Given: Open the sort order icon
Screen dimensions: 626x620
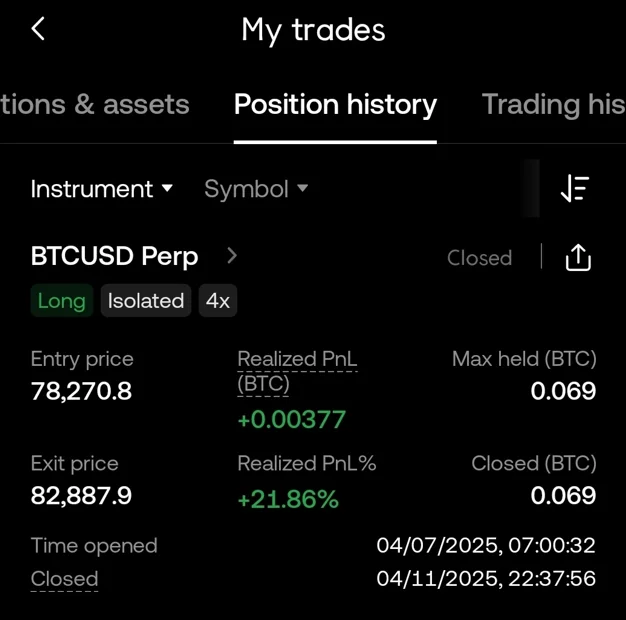Looking at the screenshot, I should [x=575, y=189].
